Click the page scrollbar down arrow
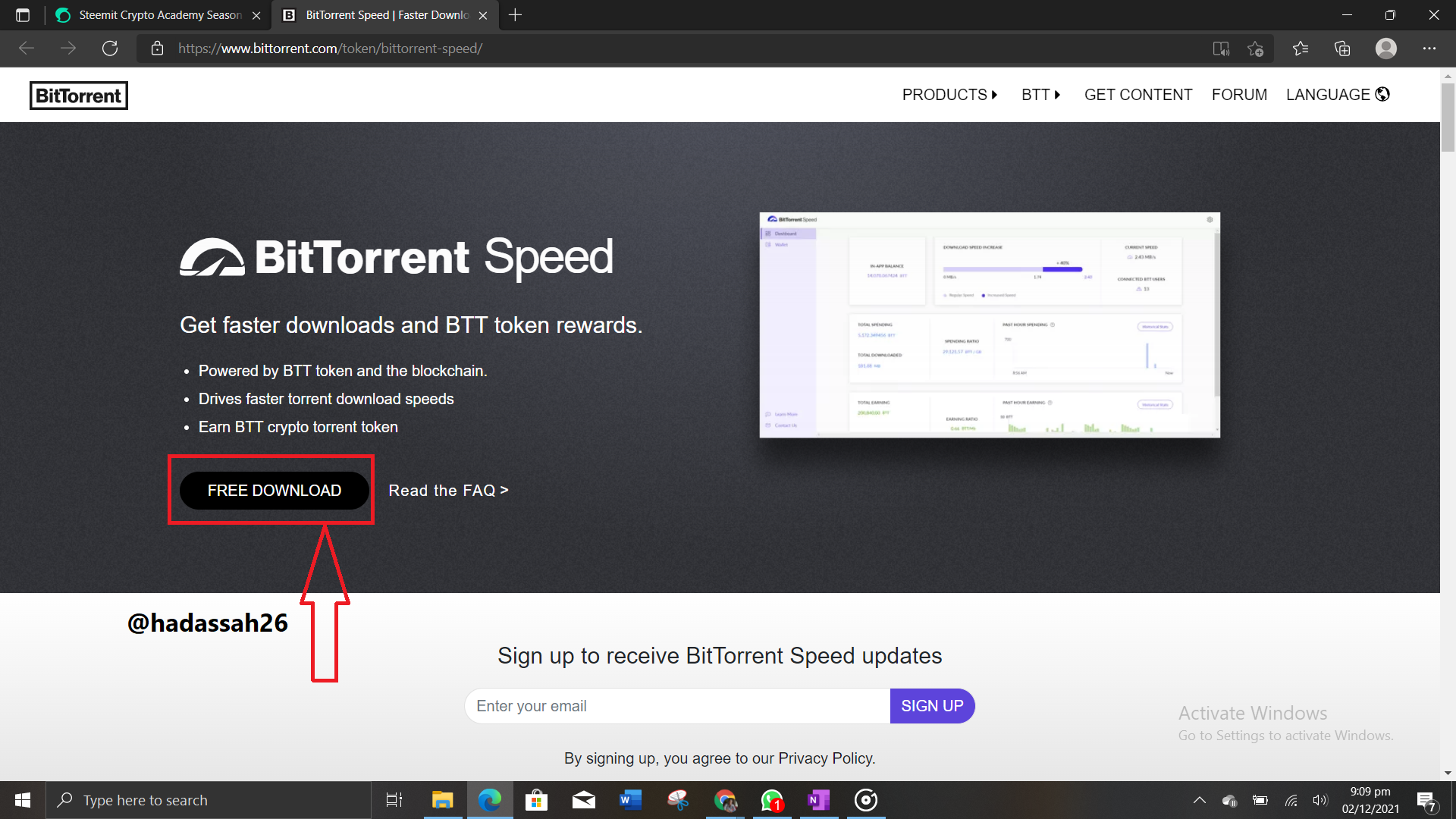 click(1448, 773)
